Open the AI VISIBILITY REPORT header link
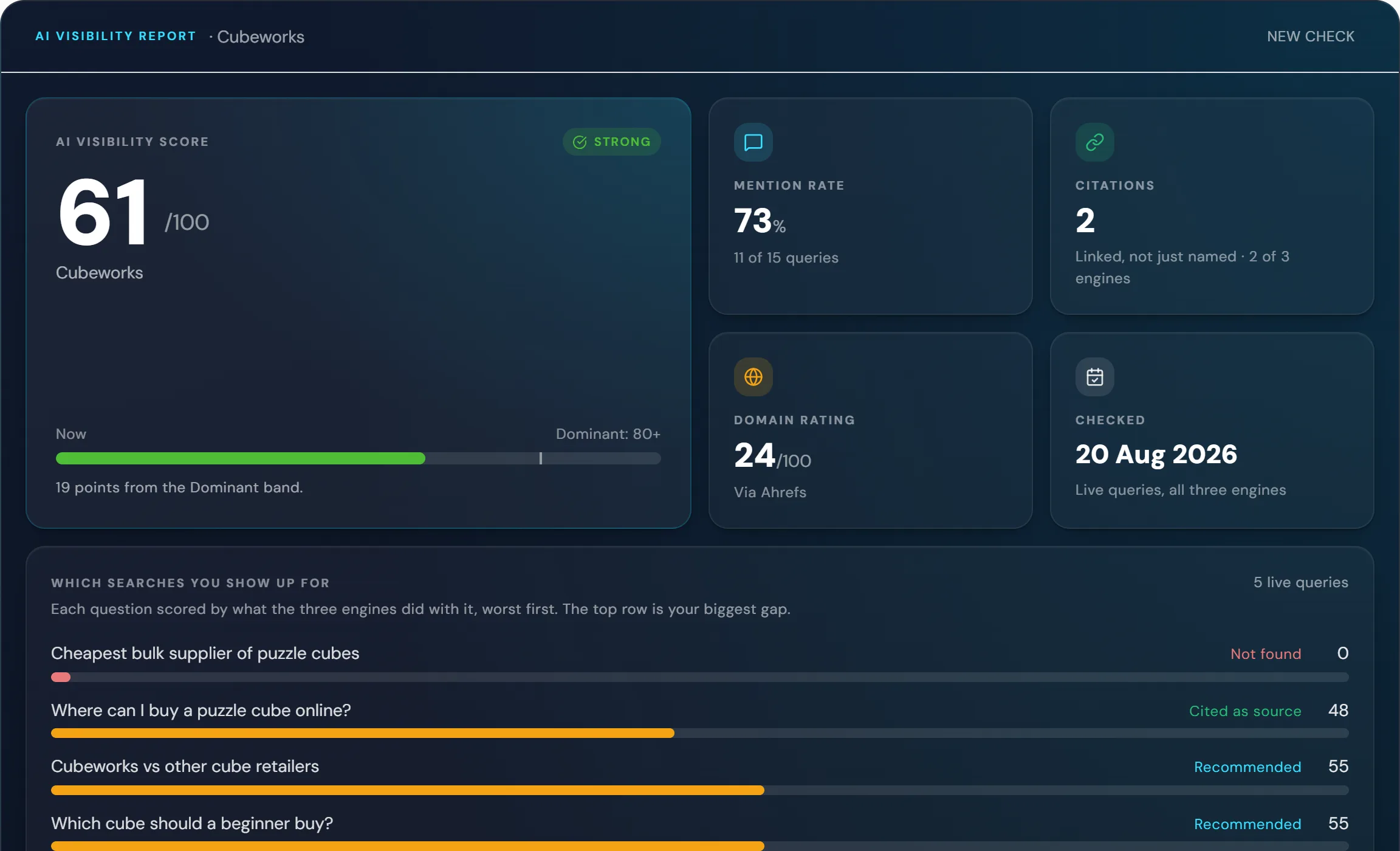The image size is (1400, 851). tap(115, 36)
